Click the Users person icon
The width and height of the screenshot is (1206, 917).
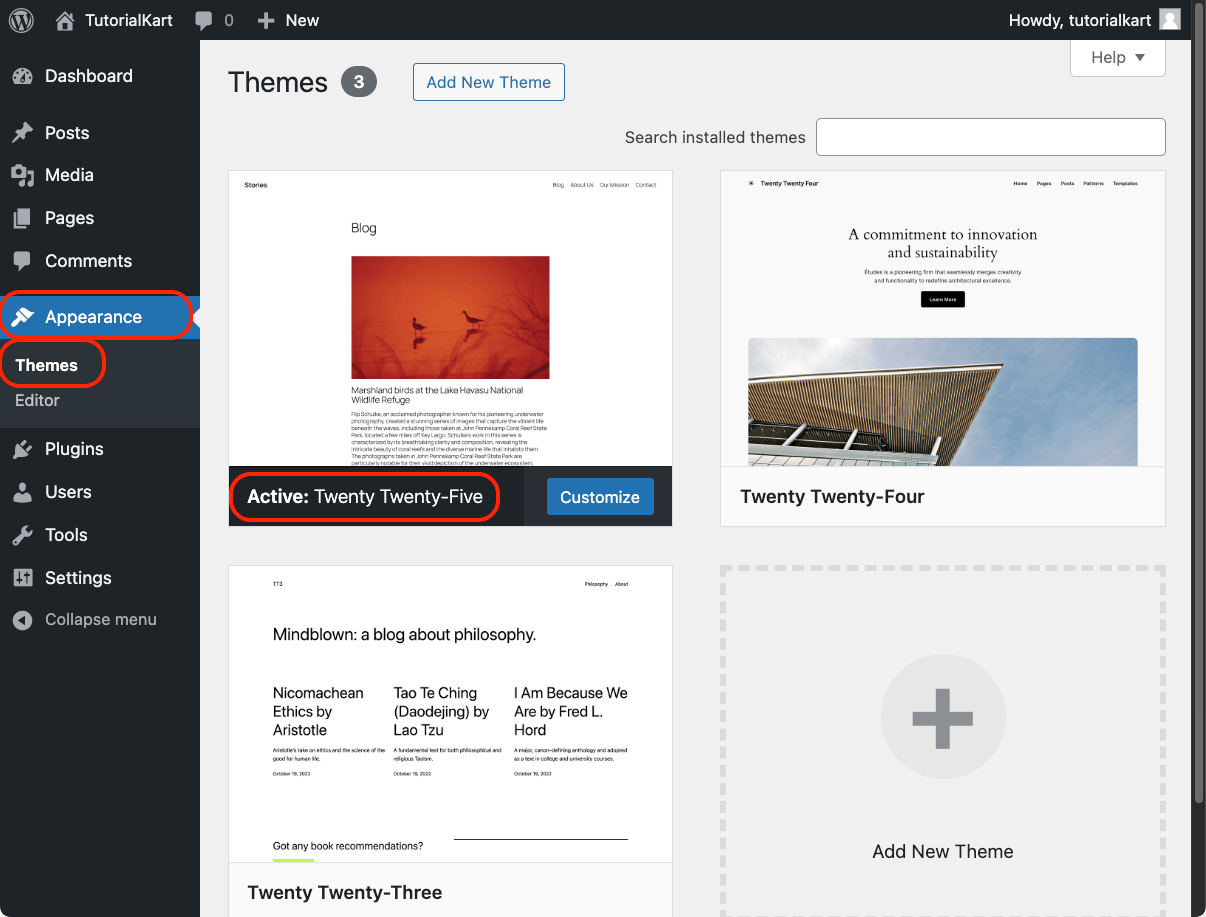pyautogui.click(x=22, y=492)
